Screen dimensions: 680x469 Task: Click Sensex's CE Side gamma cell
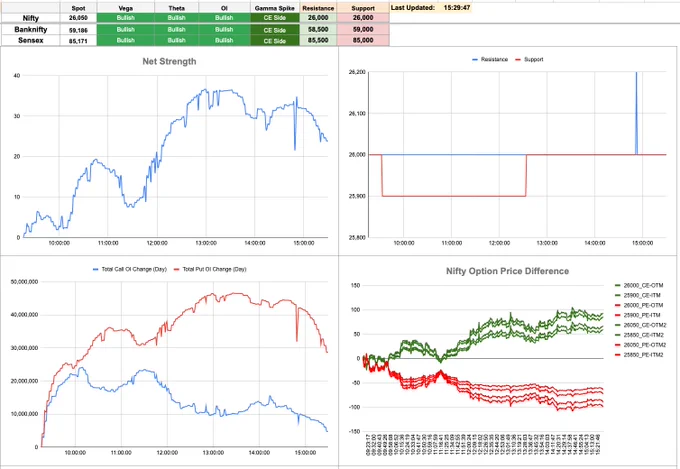[275, 41]
